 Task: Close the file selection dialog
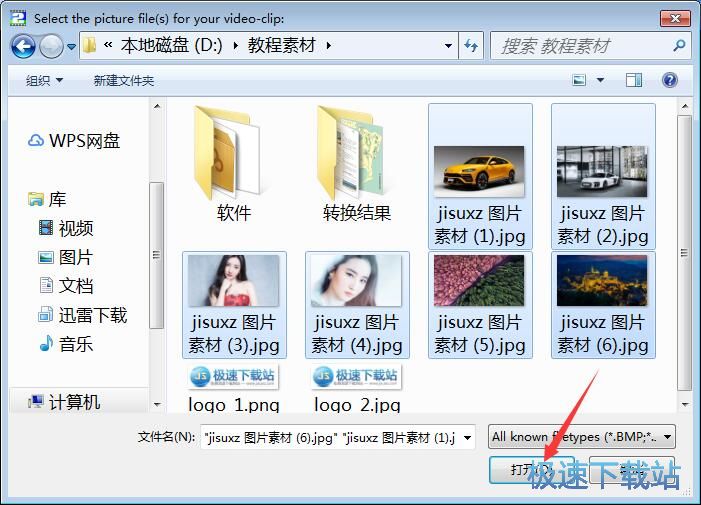(676, 18)
